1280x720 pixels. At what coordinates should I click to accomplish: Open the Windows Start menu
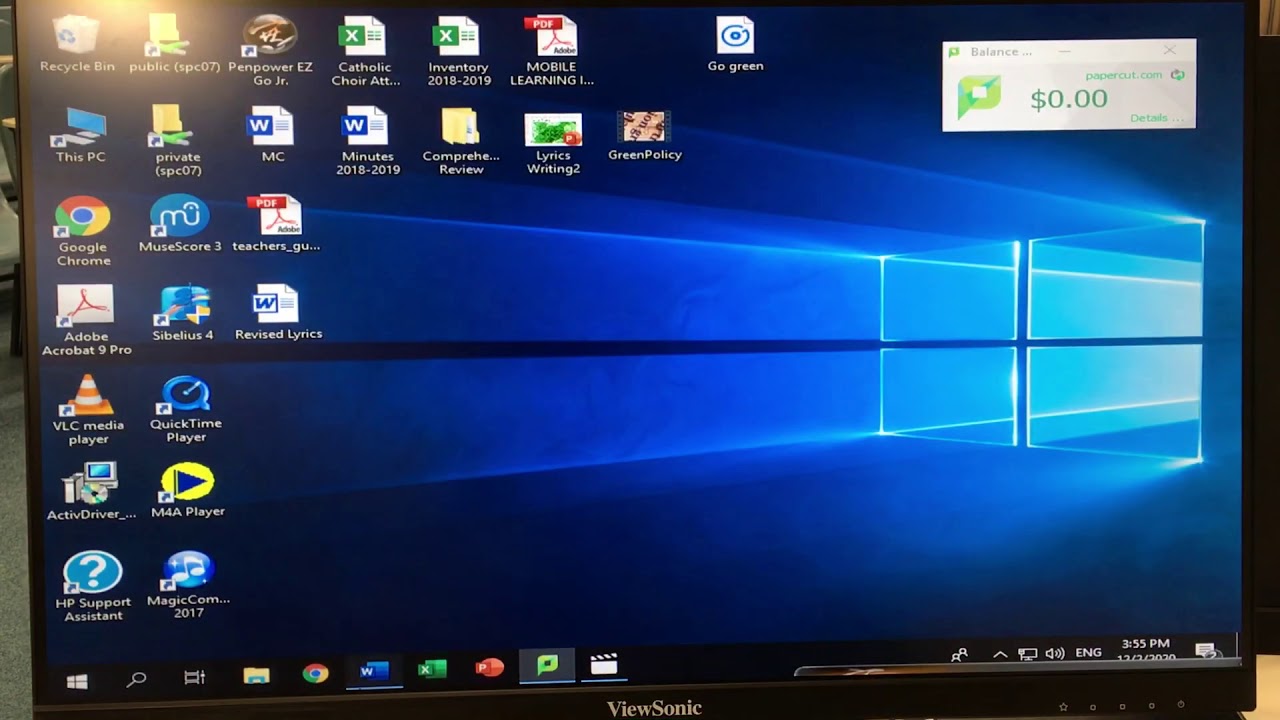(77, 681)
